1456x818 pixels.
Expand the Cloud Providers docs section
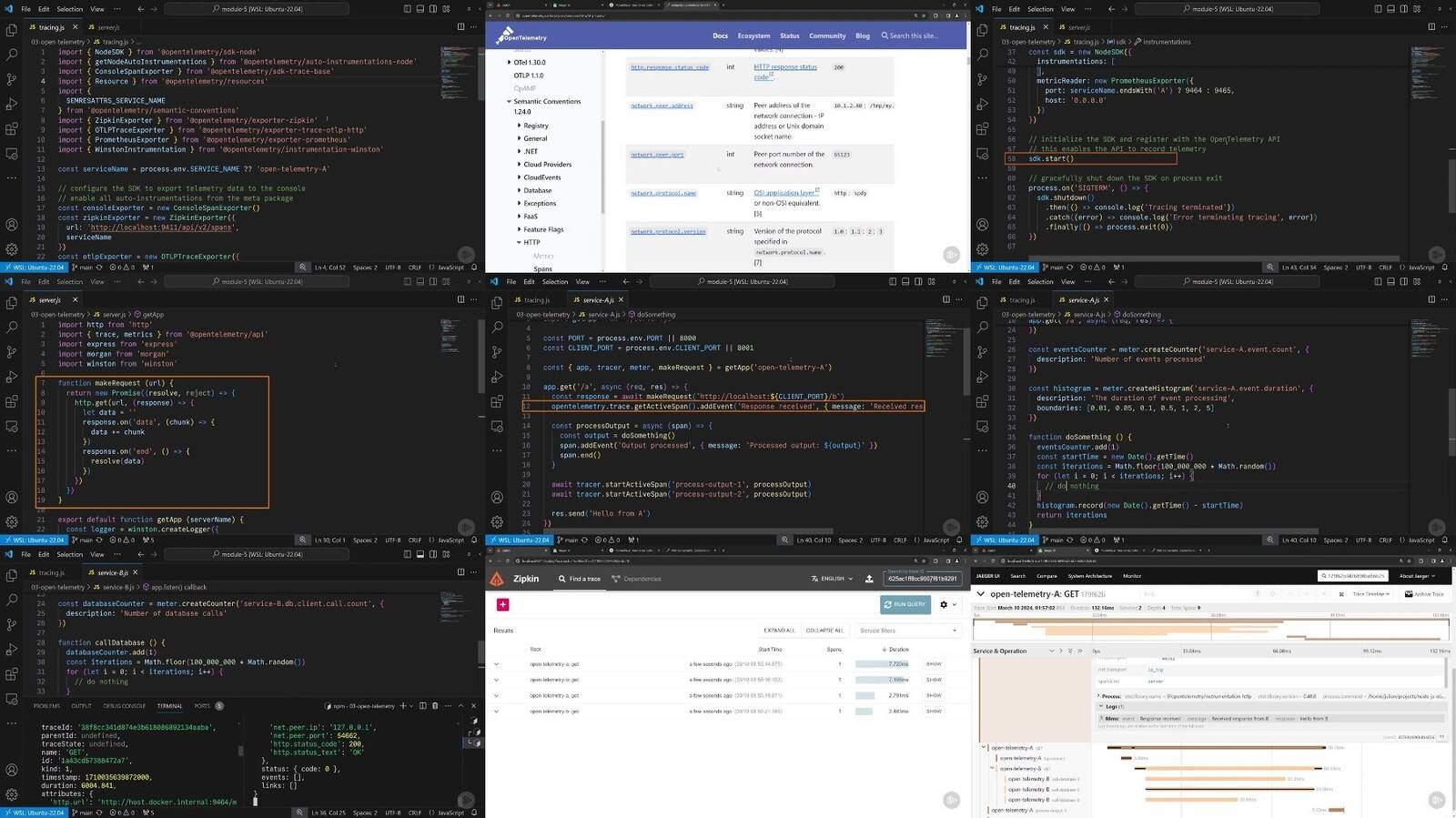520,165
